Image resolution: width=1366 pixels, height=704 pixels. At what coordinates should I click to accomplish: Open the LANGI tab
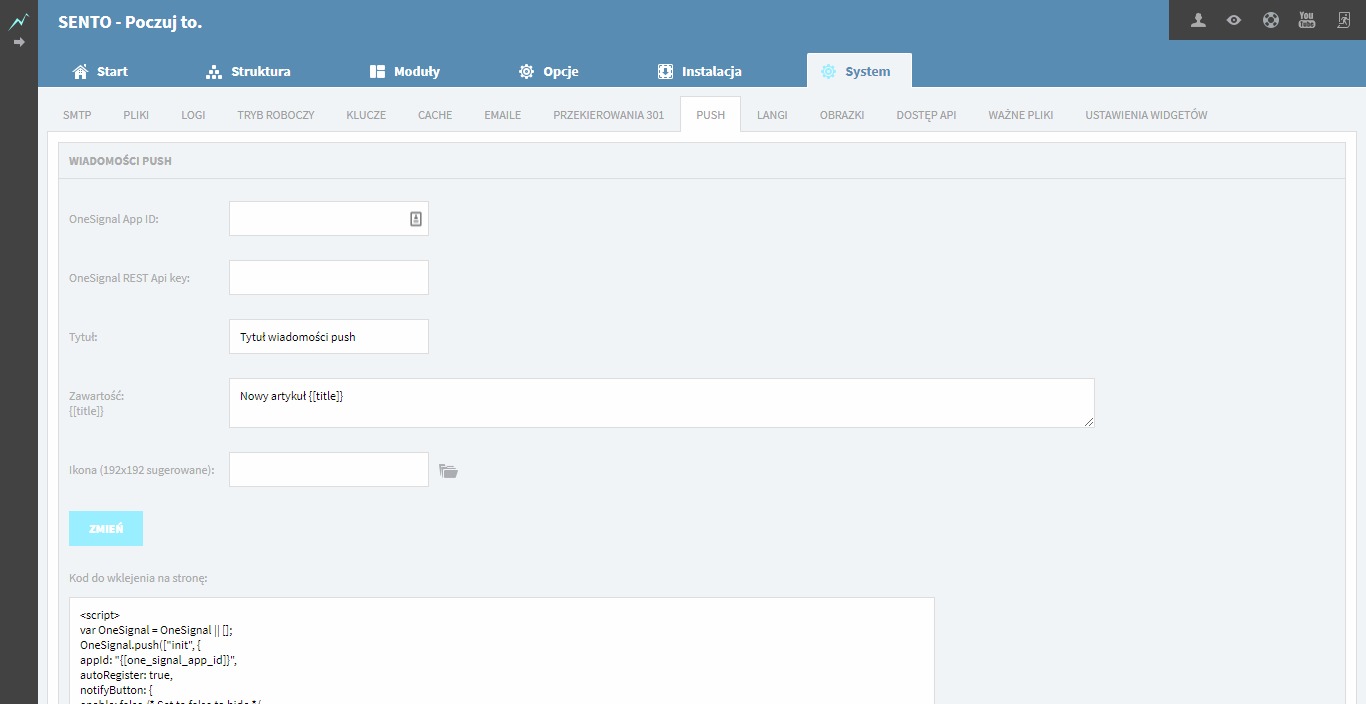click(772, 115)
